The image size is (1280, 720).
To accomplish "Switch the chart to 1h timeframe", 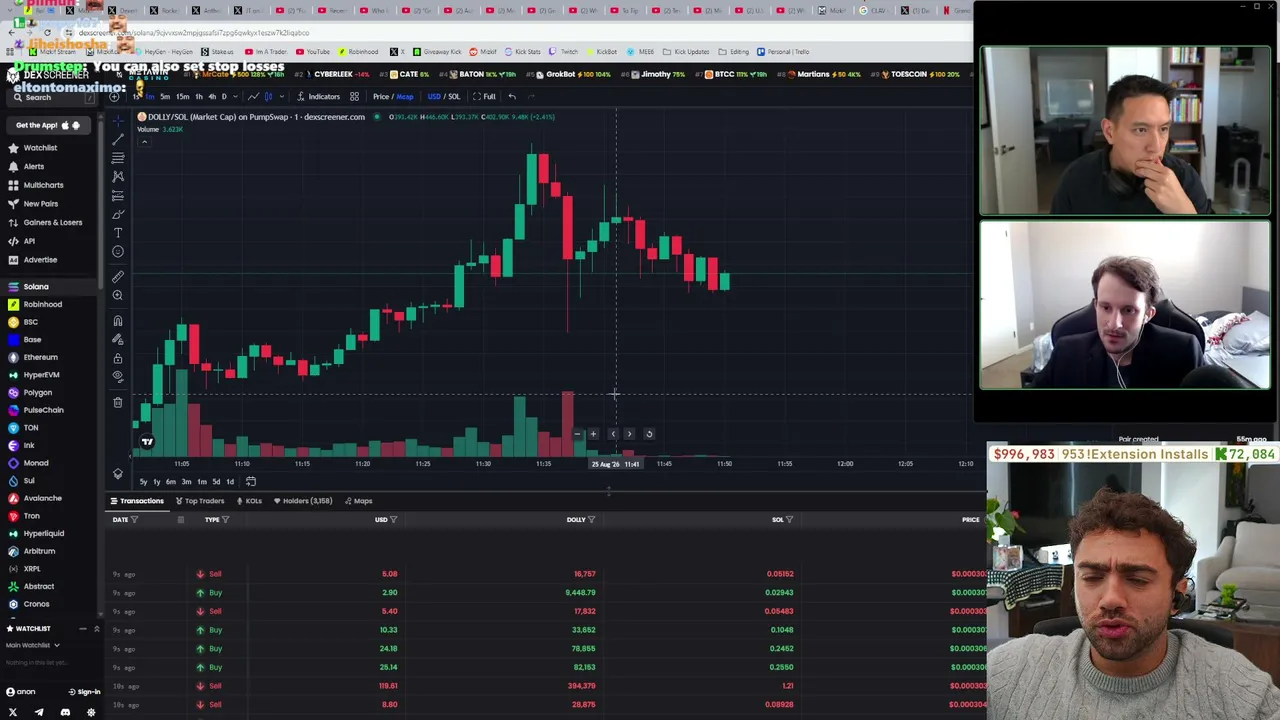I will [x=198, y=96].
